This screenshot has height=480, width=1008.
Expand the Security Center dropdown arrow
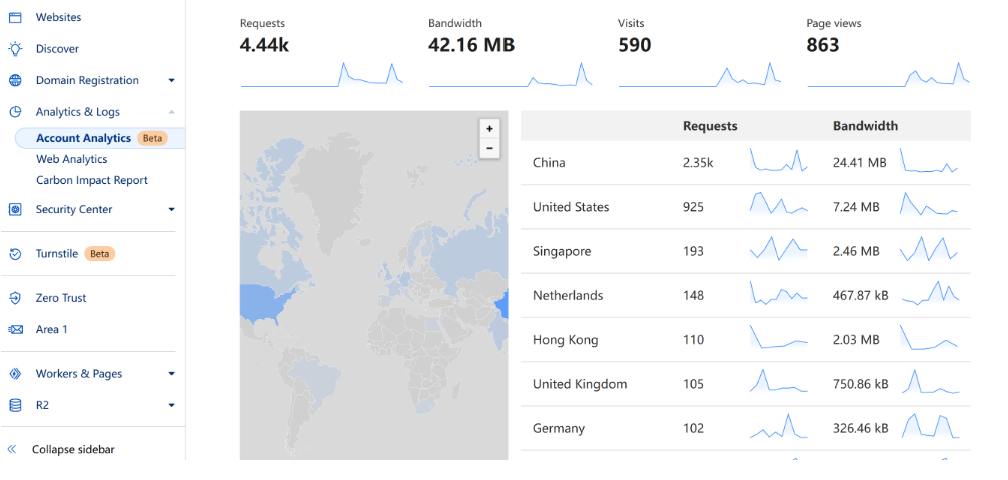pos(171,209)
